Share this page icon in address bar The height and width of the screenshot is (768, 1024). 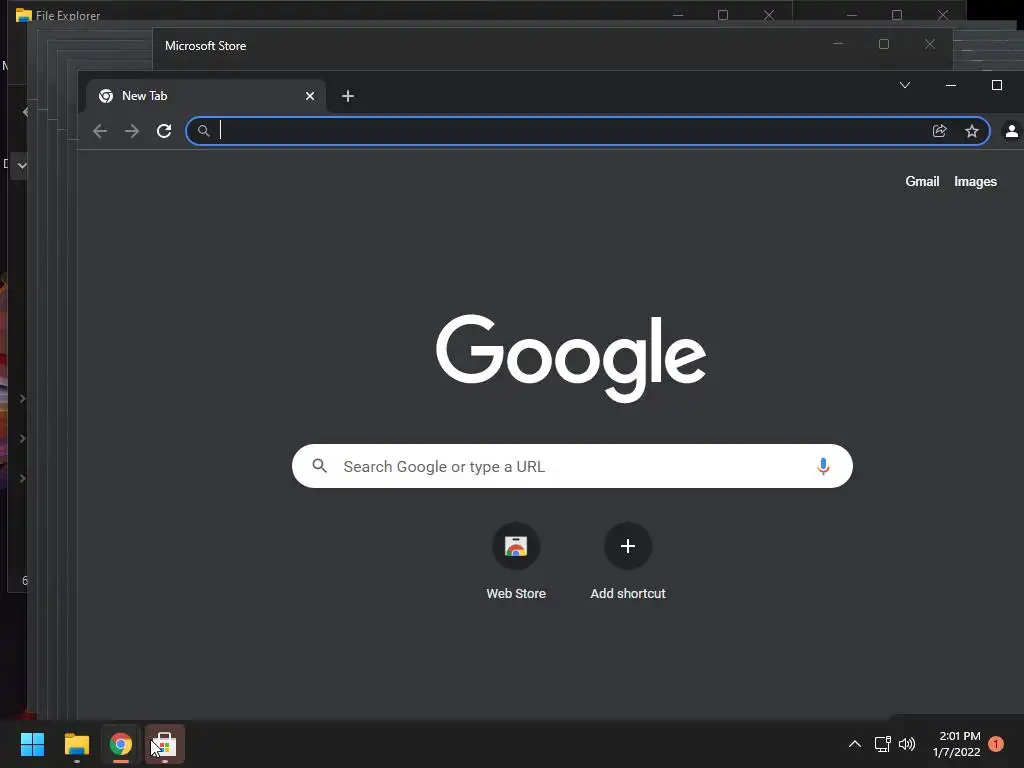tap(939, 131)
